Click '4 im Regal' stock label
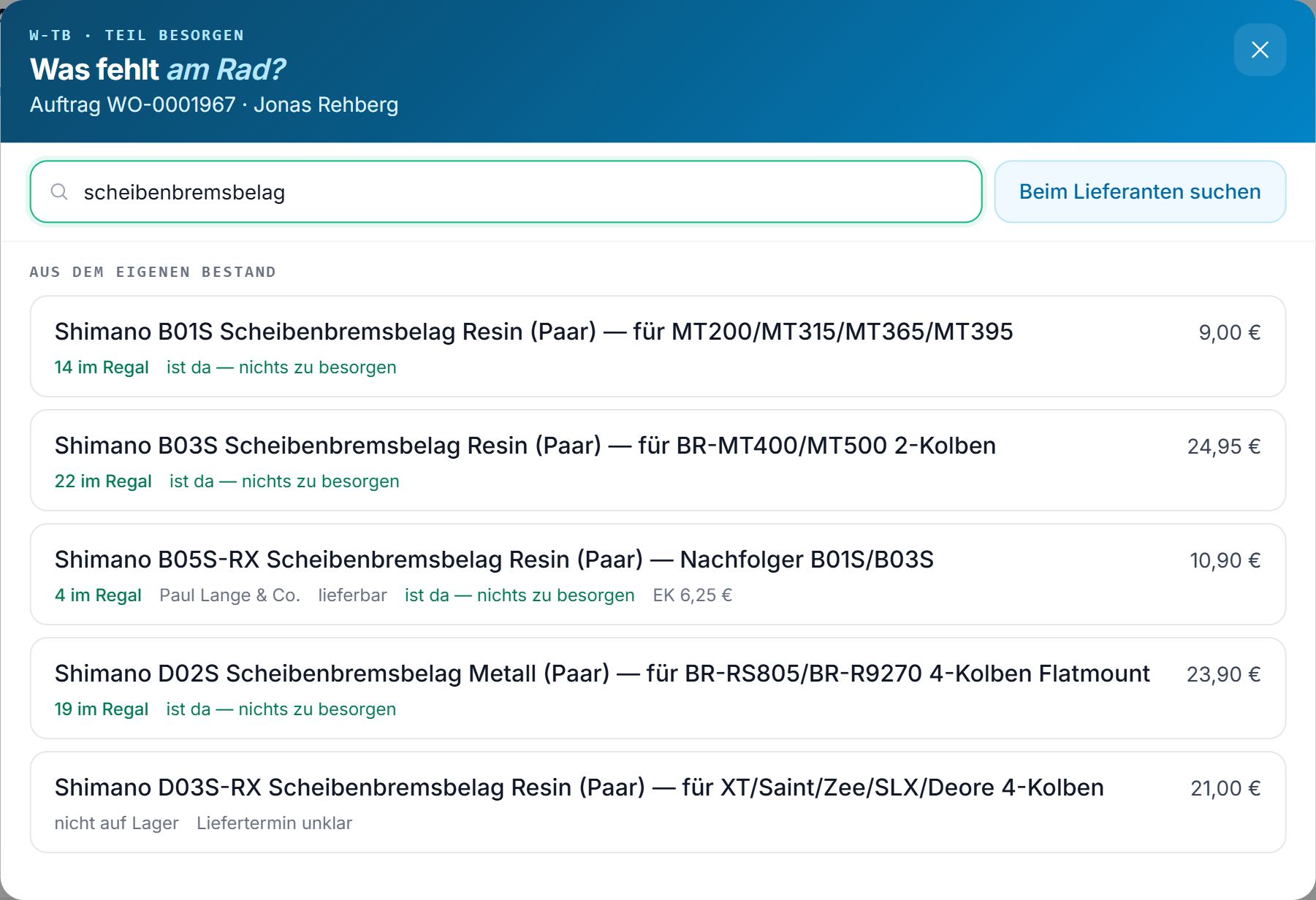 [x=98, y=595]
